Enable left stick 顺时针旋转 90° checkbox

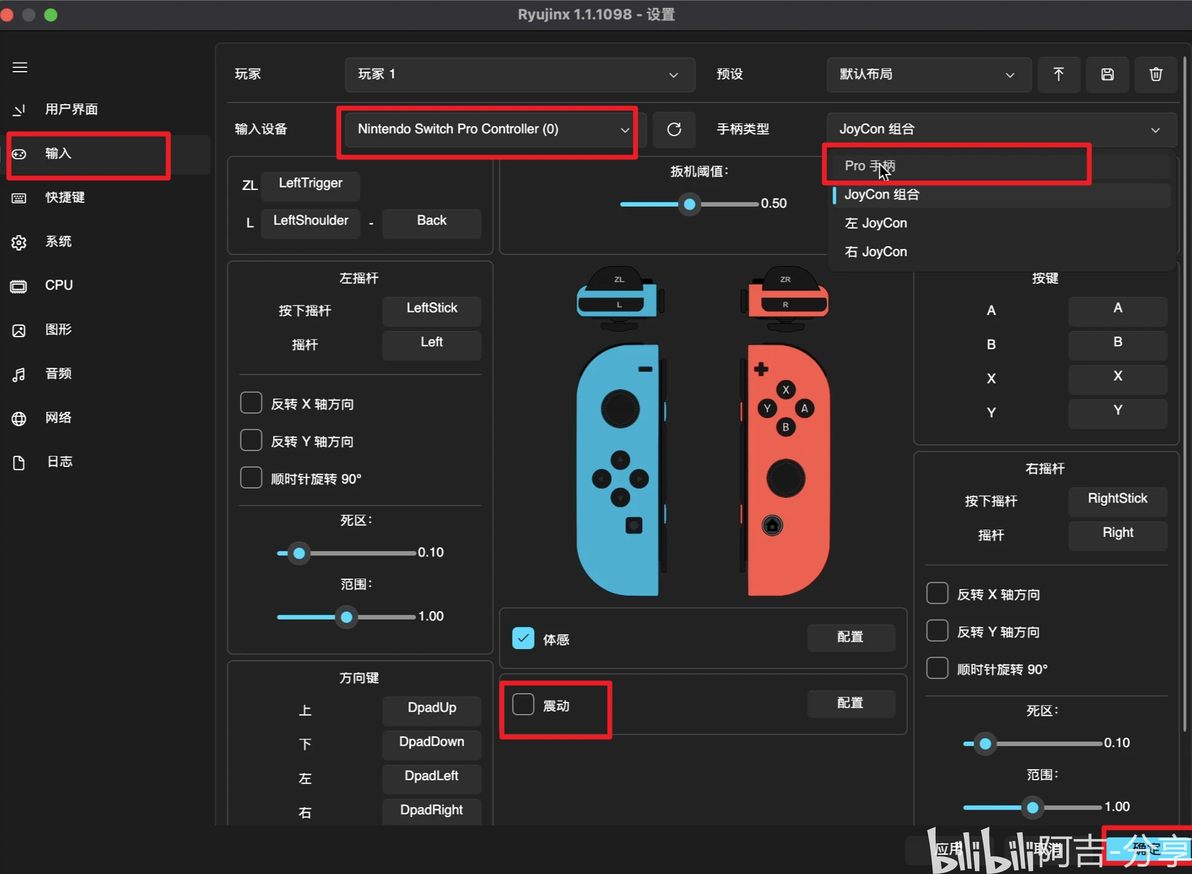(251, 477)
